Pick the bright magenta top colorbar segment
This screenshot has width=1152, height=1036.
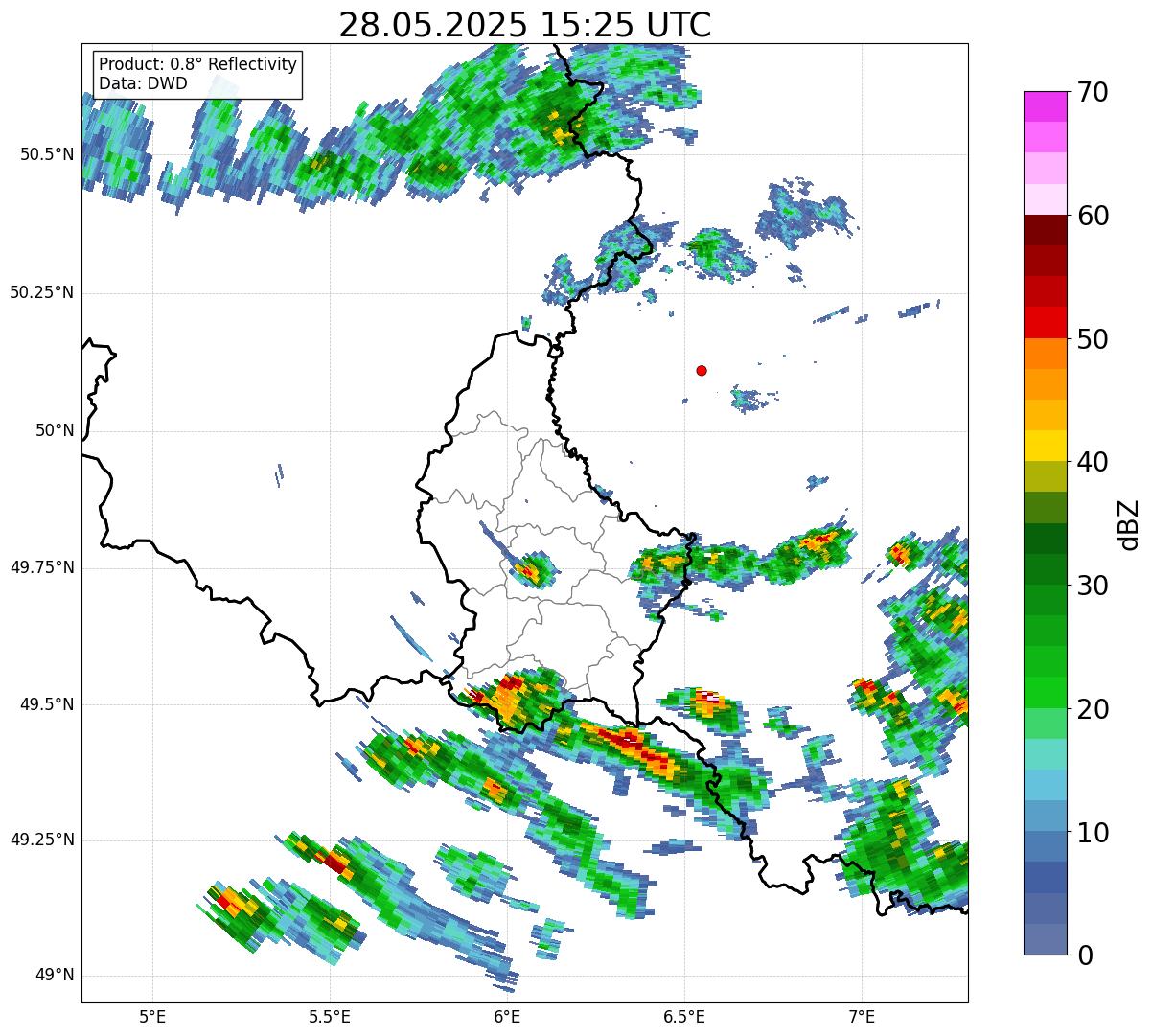coord(1045,106)
